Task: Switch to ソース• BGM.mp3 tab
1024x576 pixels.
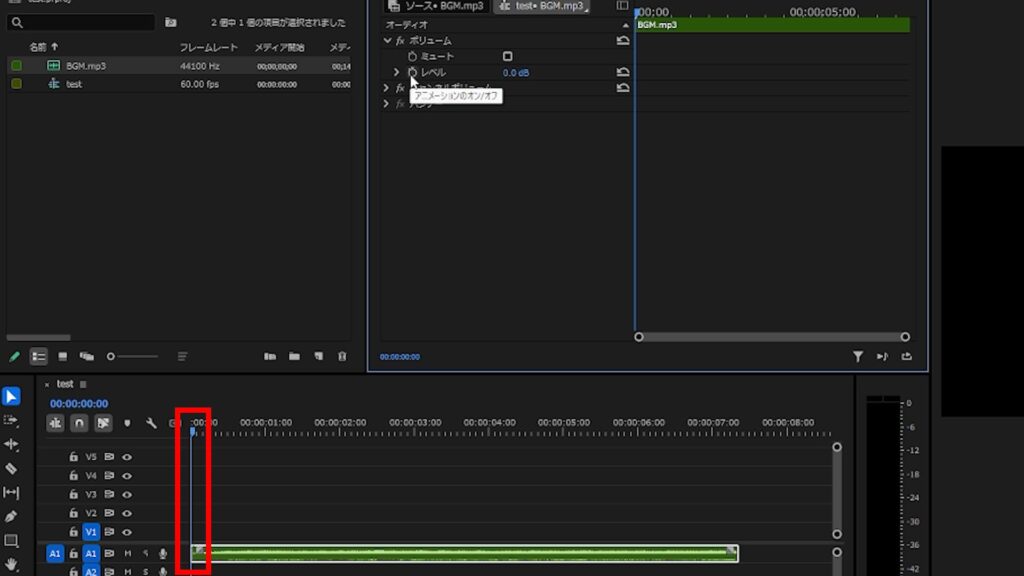Action: pos(436,6)
